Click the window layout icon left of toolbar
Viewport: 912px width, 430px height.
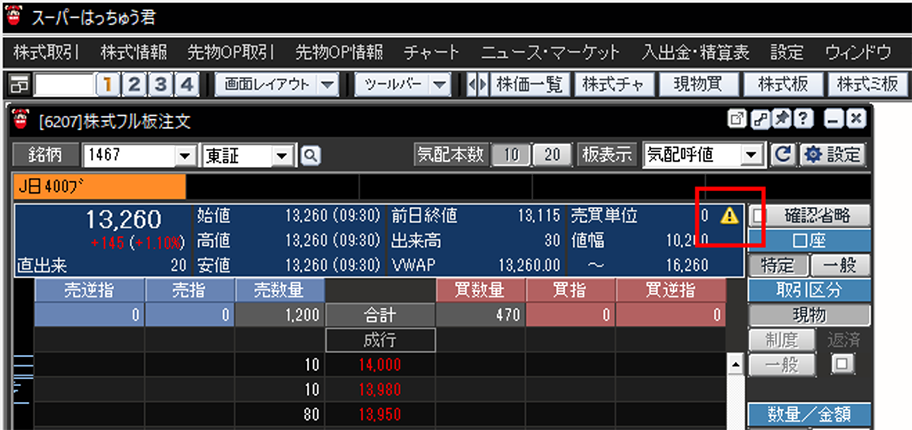20,84
